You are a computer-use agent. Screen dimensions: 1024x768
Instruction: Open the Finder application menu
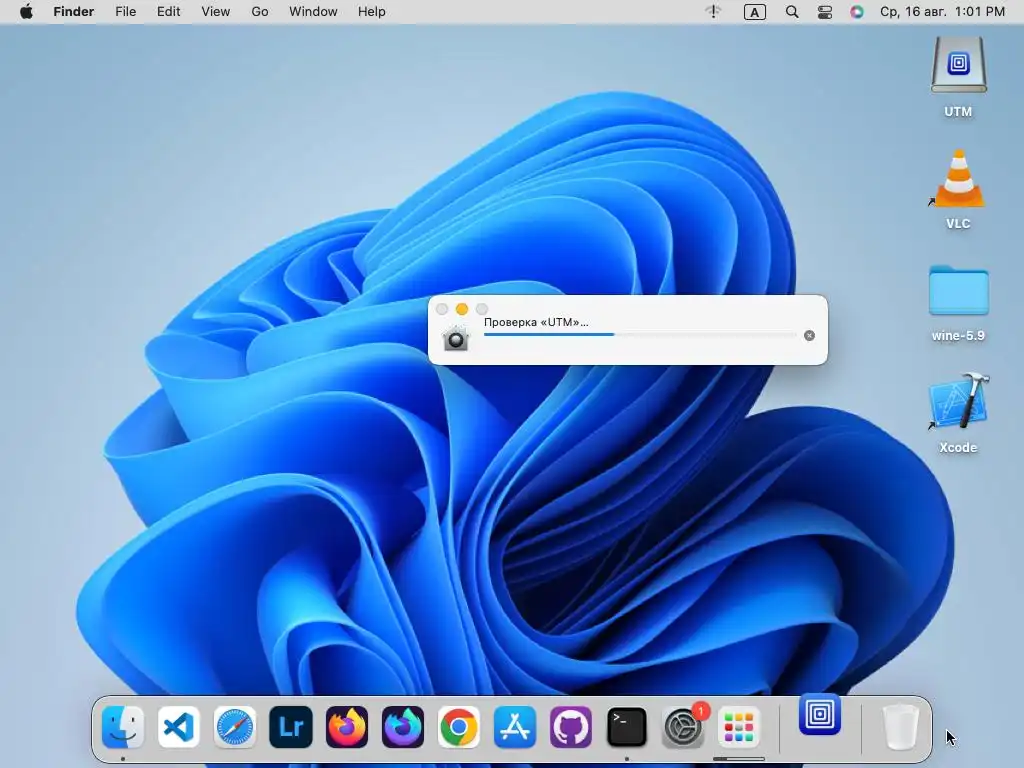click(x=74, y=12)
